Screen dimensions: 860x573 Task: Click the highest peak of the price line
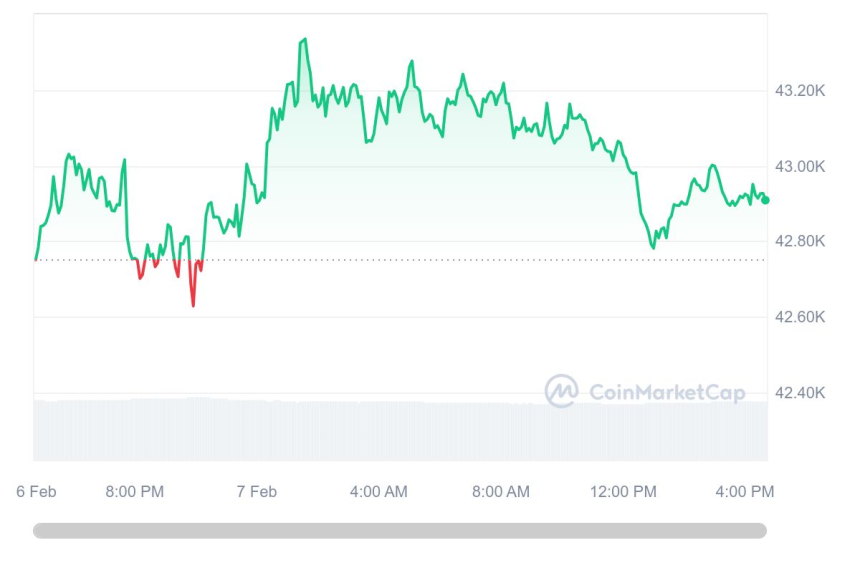pos(305,39)
